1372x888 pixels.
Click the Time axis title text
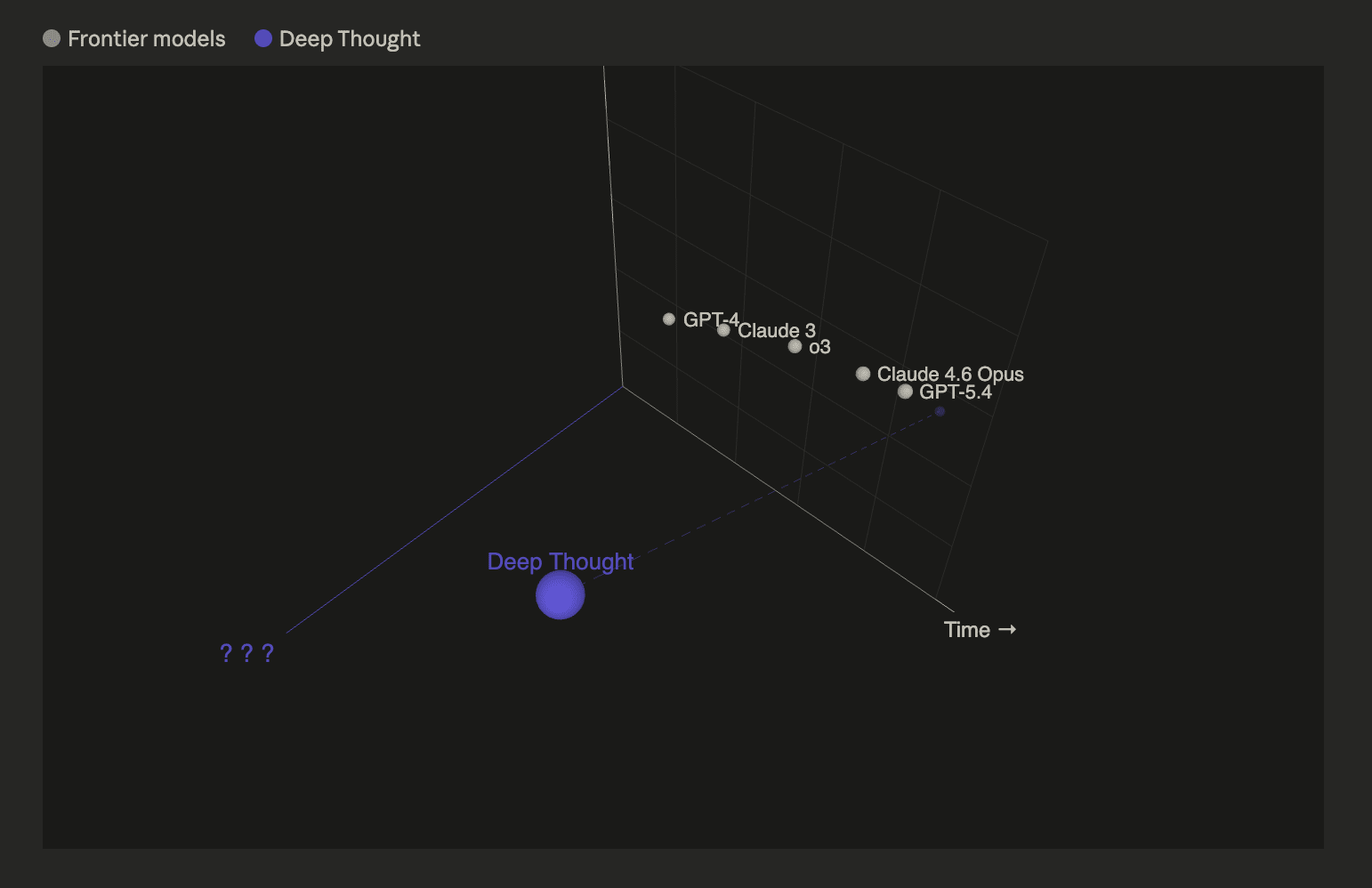pyautogui.click(x=966, y=630)
